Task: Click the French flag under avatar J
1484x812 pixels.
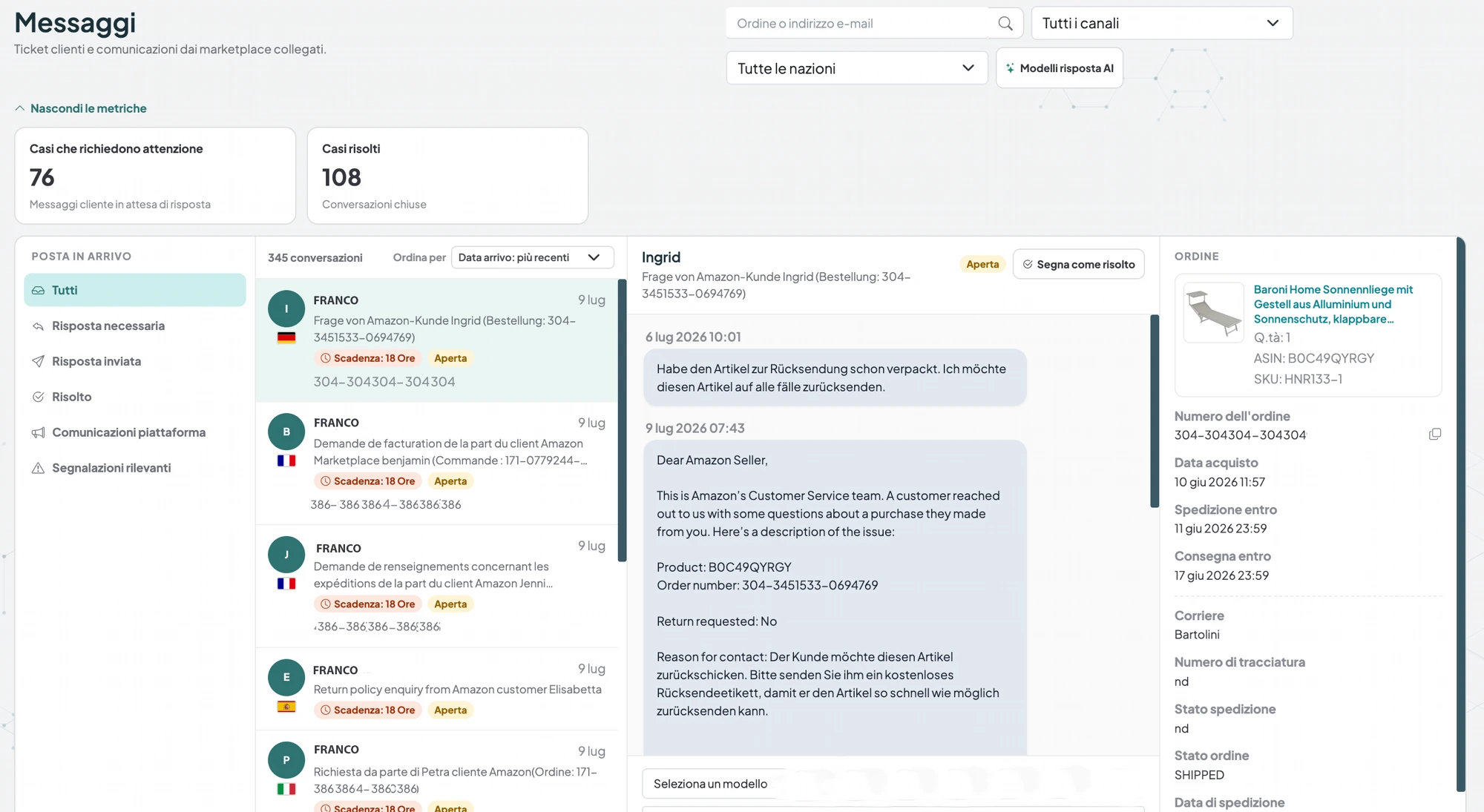Action: coord(286,584)
